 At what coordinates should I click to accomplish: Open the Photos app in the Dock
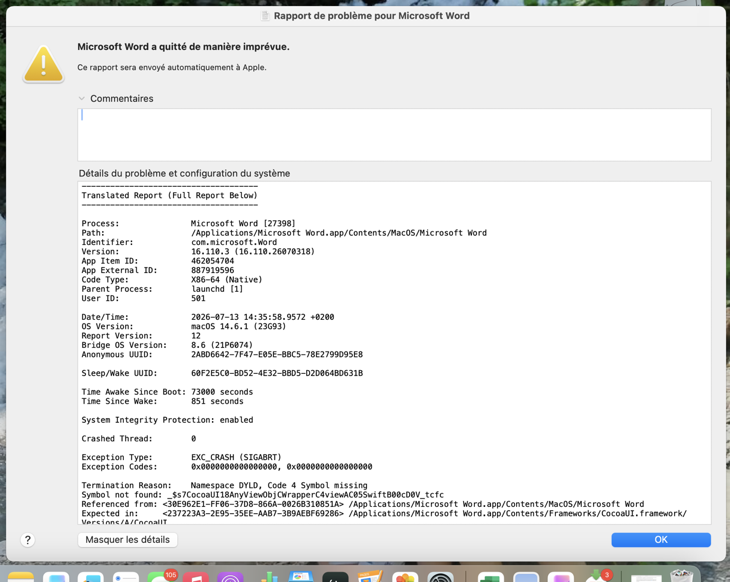pos(405,577)
